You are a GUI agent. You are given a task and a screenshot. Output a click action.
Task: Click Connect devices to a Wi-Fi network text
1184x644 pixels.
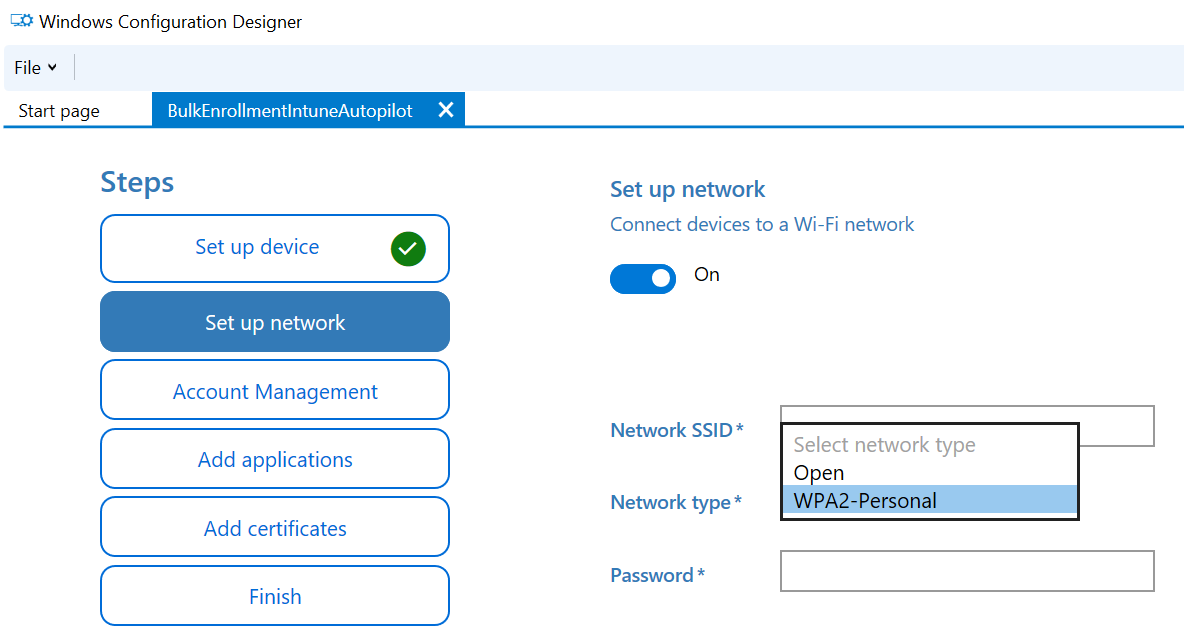[x=762, y=224]
